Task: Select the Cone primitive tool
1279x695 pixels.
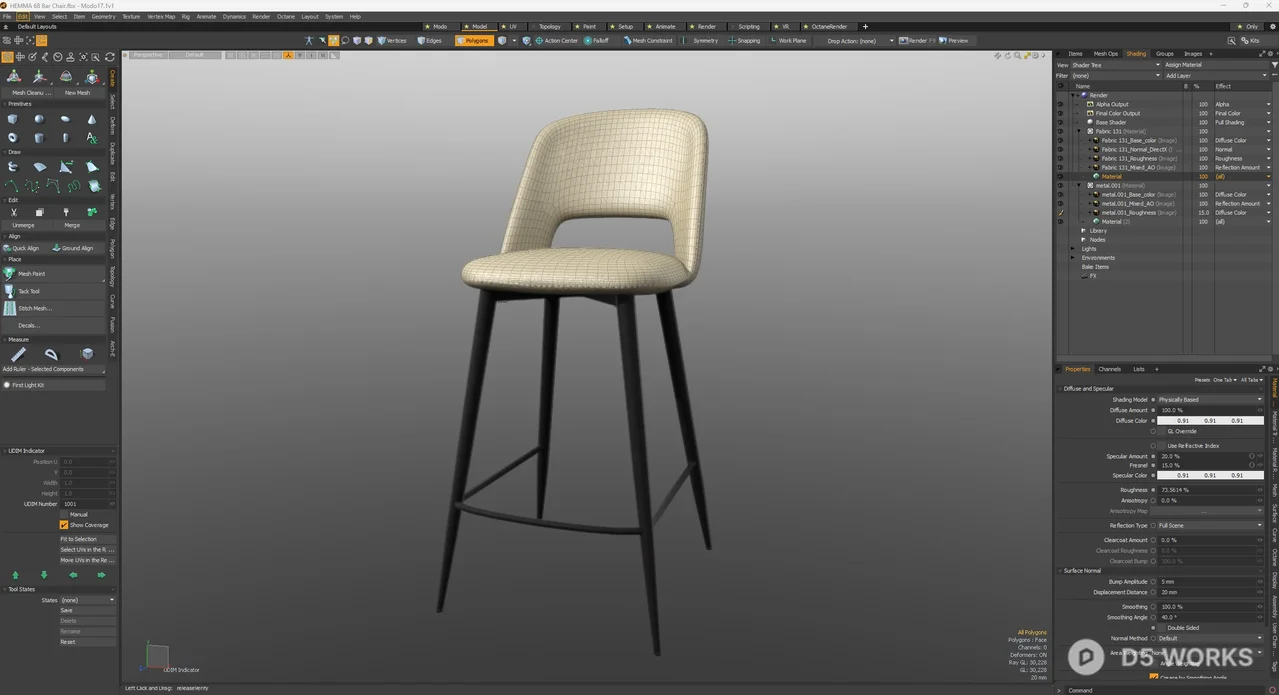Action: pos(92,119)
